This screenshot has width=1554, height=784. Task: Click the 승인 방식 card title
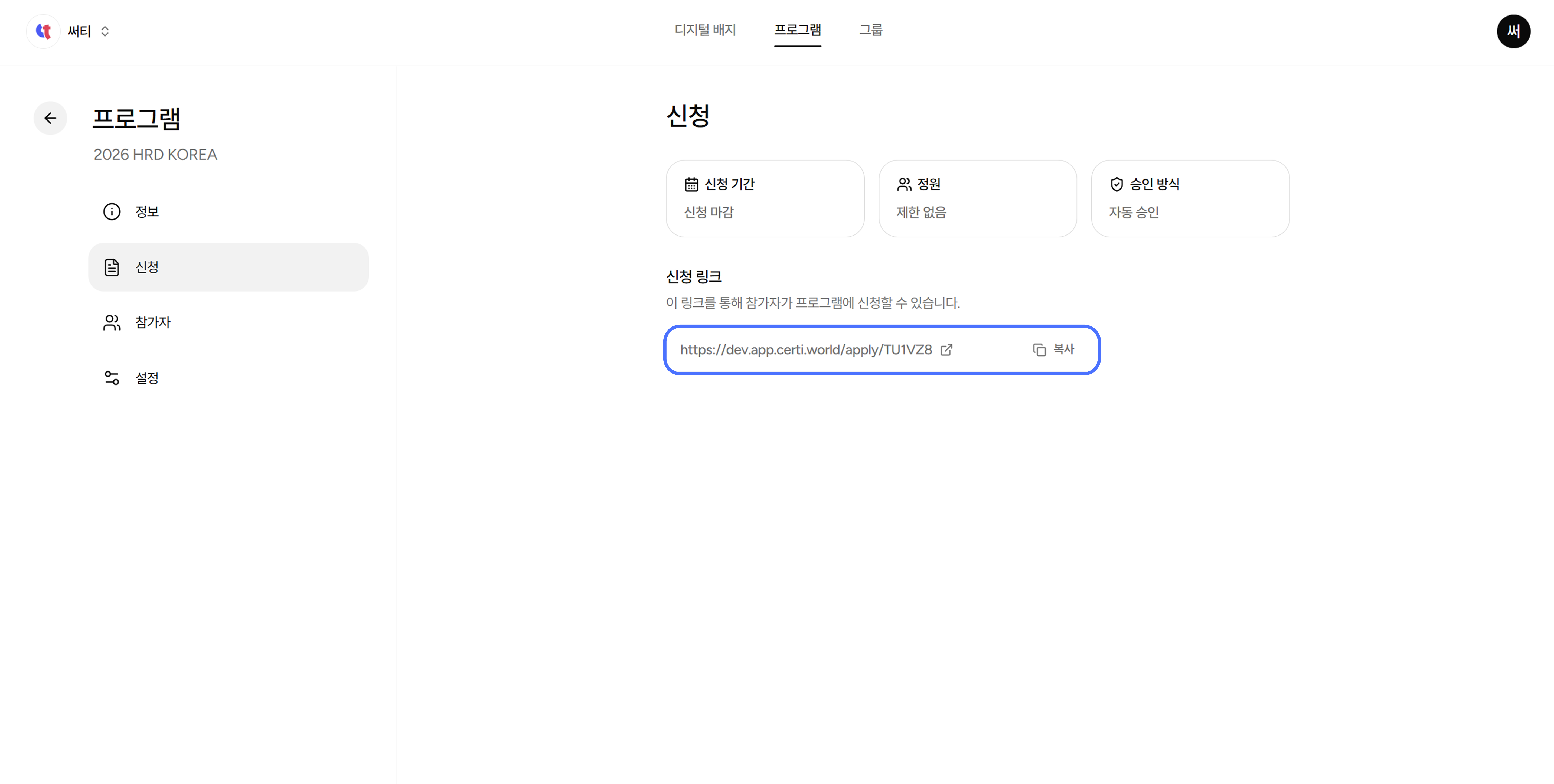click(1154, 185)
